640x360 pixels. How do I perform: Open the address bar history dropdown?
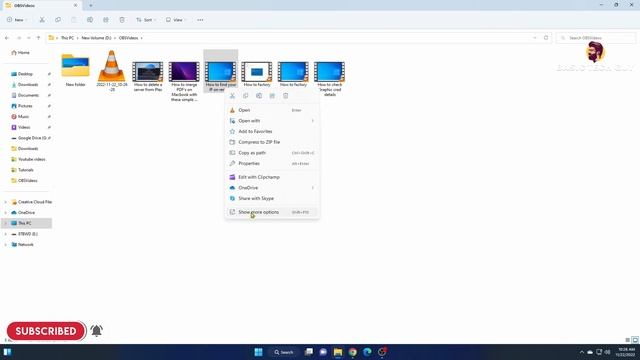point(535,38)
